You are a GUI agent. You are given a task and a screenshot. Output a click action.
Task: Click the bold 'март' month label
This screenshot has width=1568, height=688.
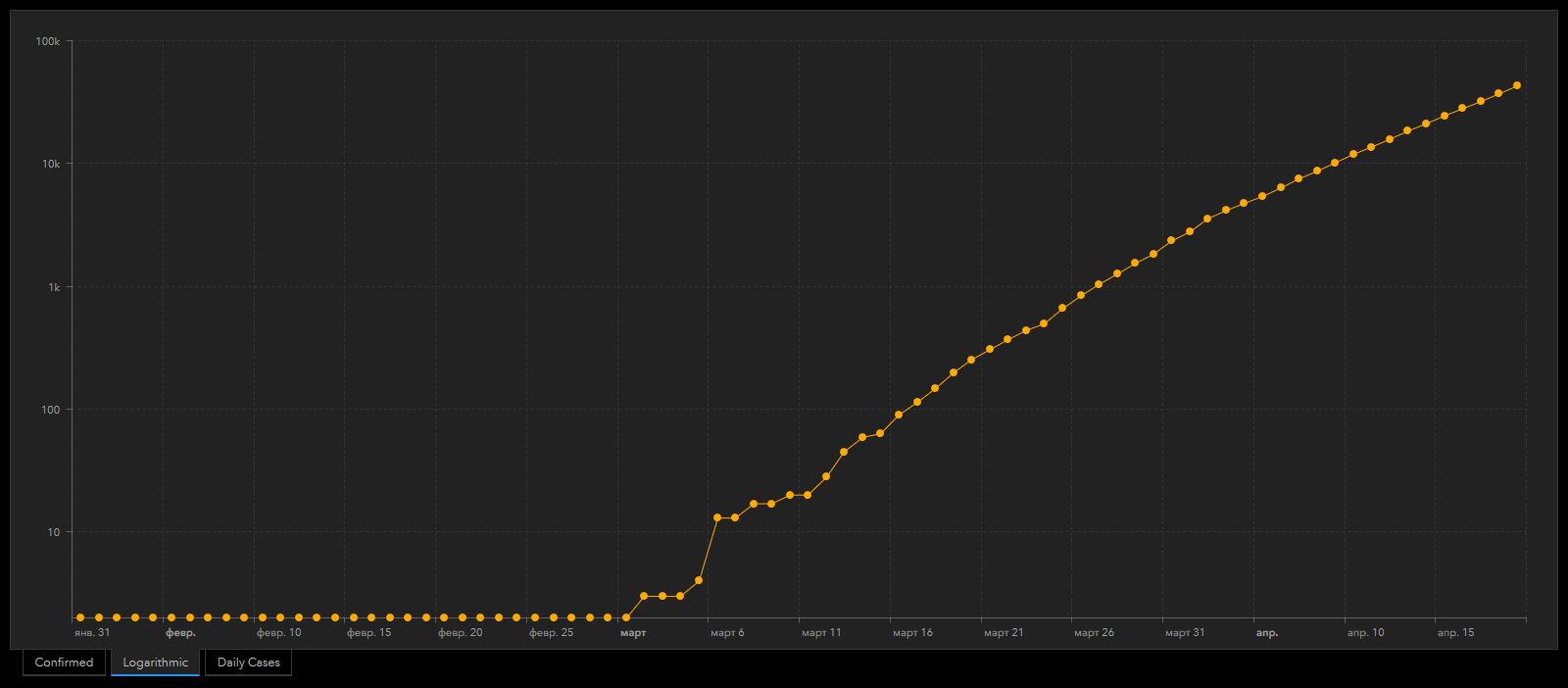point(633,633)
